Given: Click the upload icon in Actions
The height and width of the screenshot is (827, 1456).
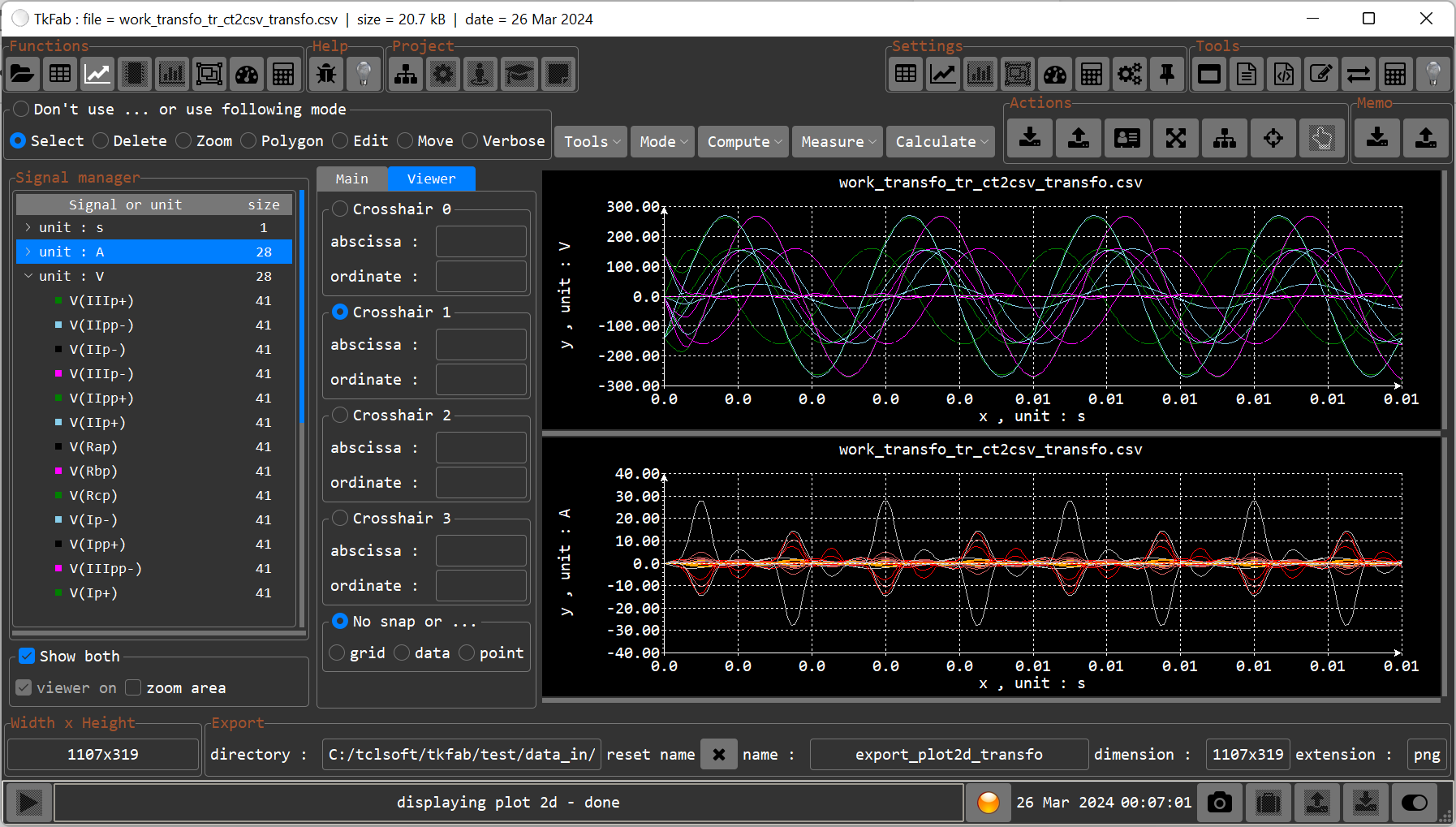Looking at the screenshot, I should 1079,138.
